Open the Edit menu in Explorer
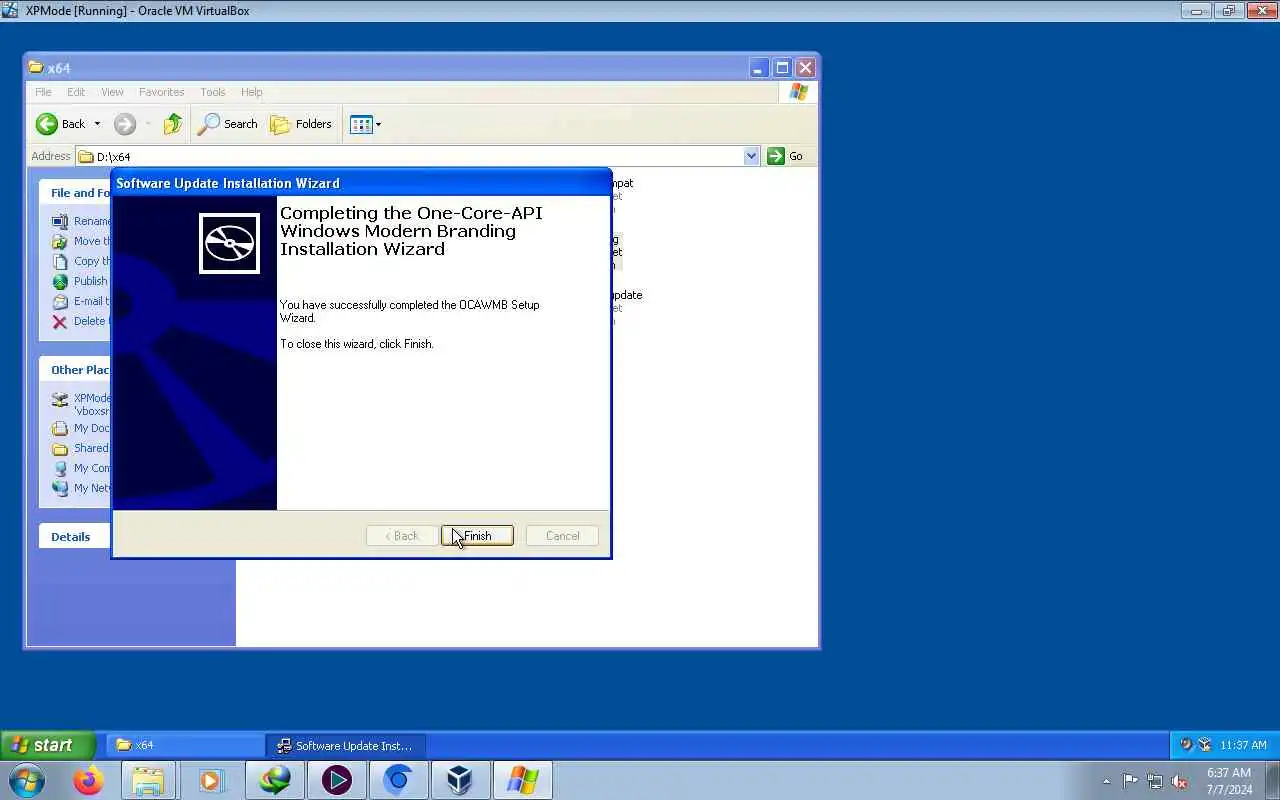The height and width of the screenshot is (800, 1280). [76, 92]
